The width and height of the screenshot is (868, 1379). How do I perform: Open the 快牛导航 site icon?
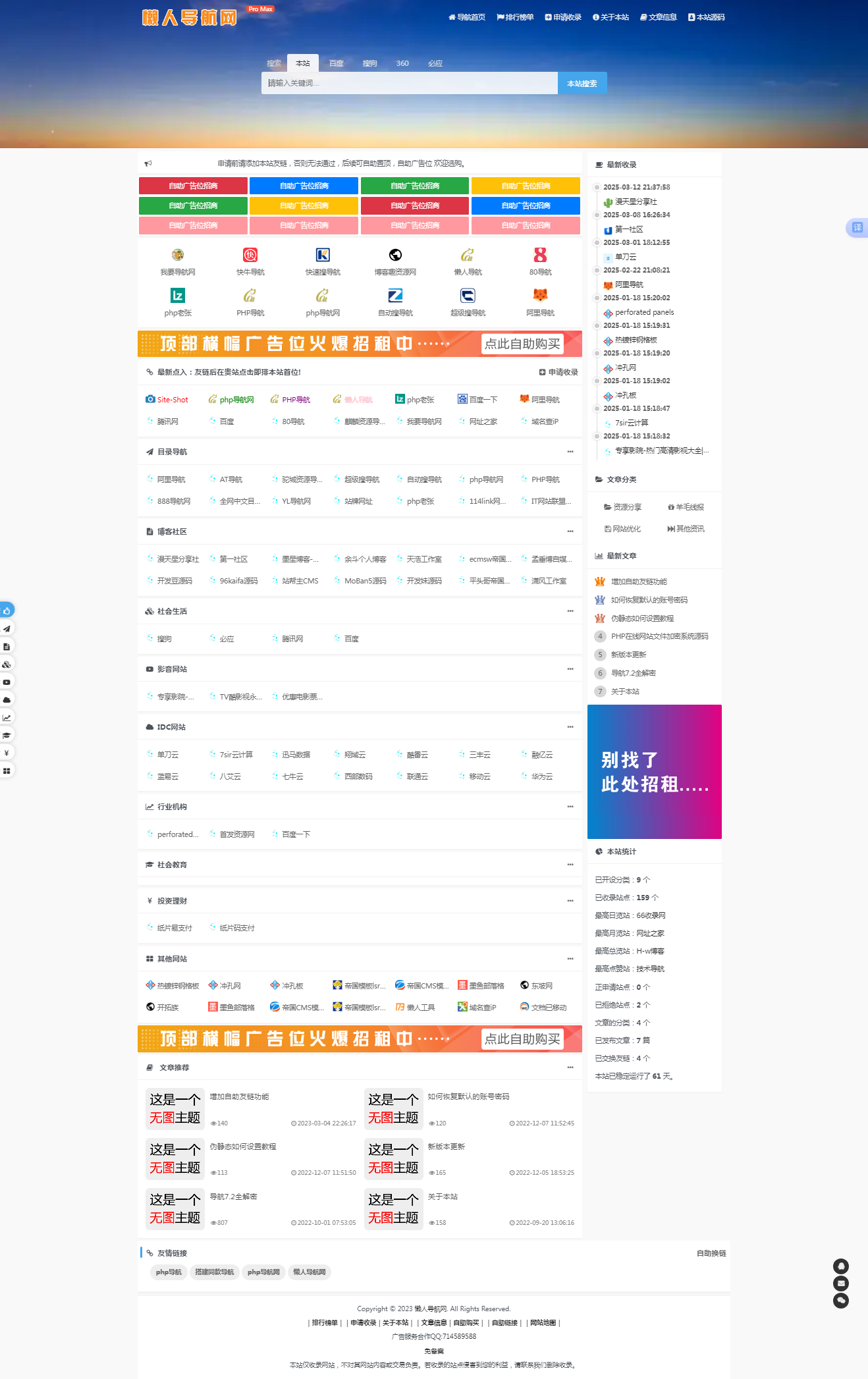click(x=250, y=255)
